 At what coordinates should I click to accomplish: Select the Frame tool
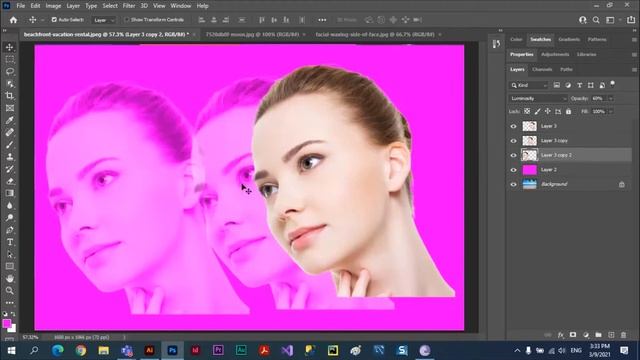(9, 108)
